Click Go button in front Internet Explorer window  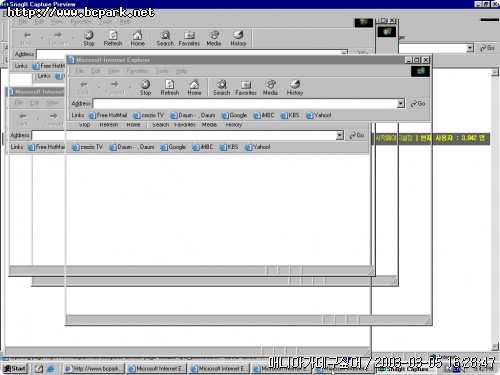tap(418, 104)
